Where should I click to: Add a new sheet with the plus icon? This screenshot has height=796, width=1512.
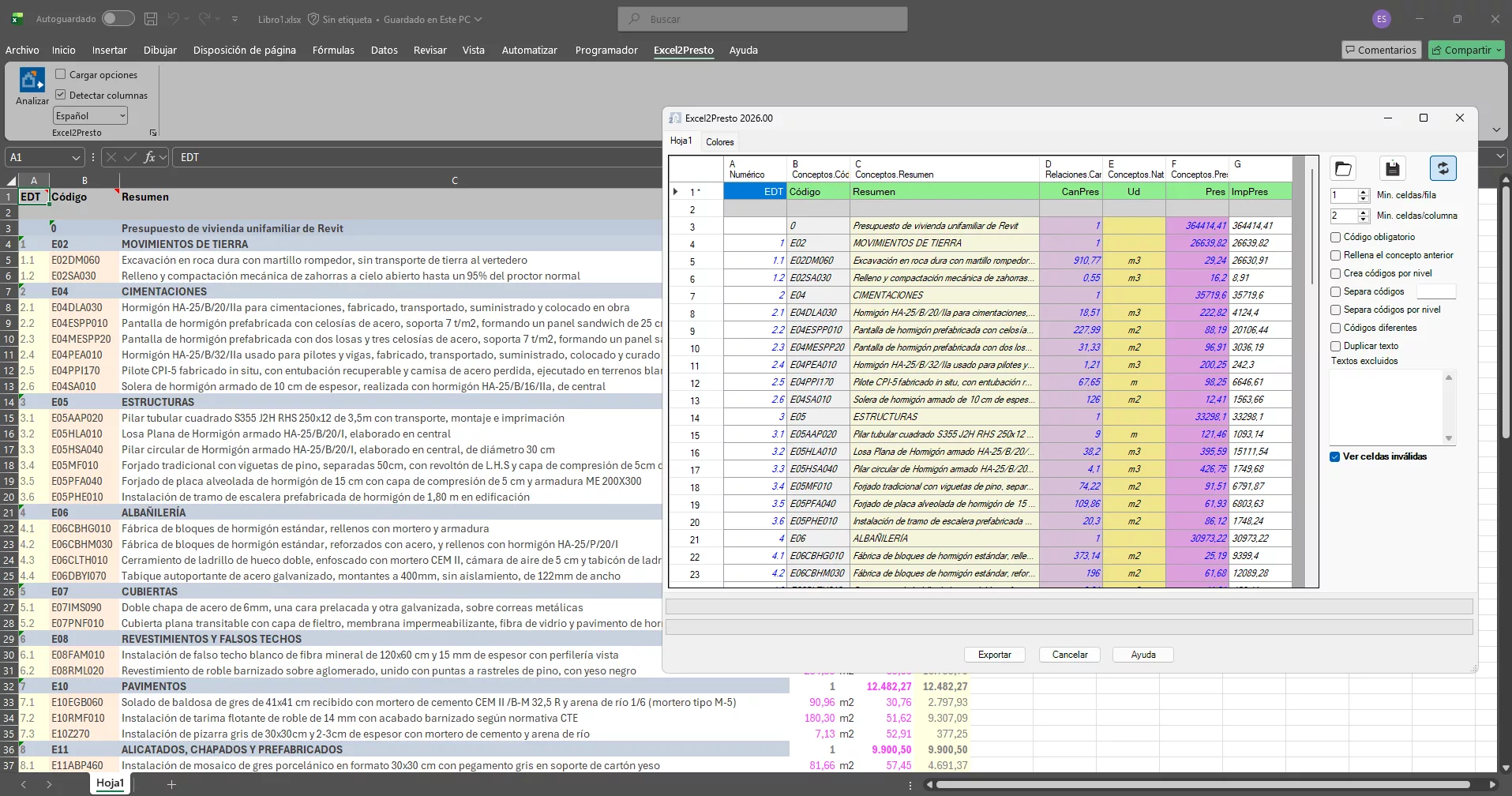pos(171,784)
